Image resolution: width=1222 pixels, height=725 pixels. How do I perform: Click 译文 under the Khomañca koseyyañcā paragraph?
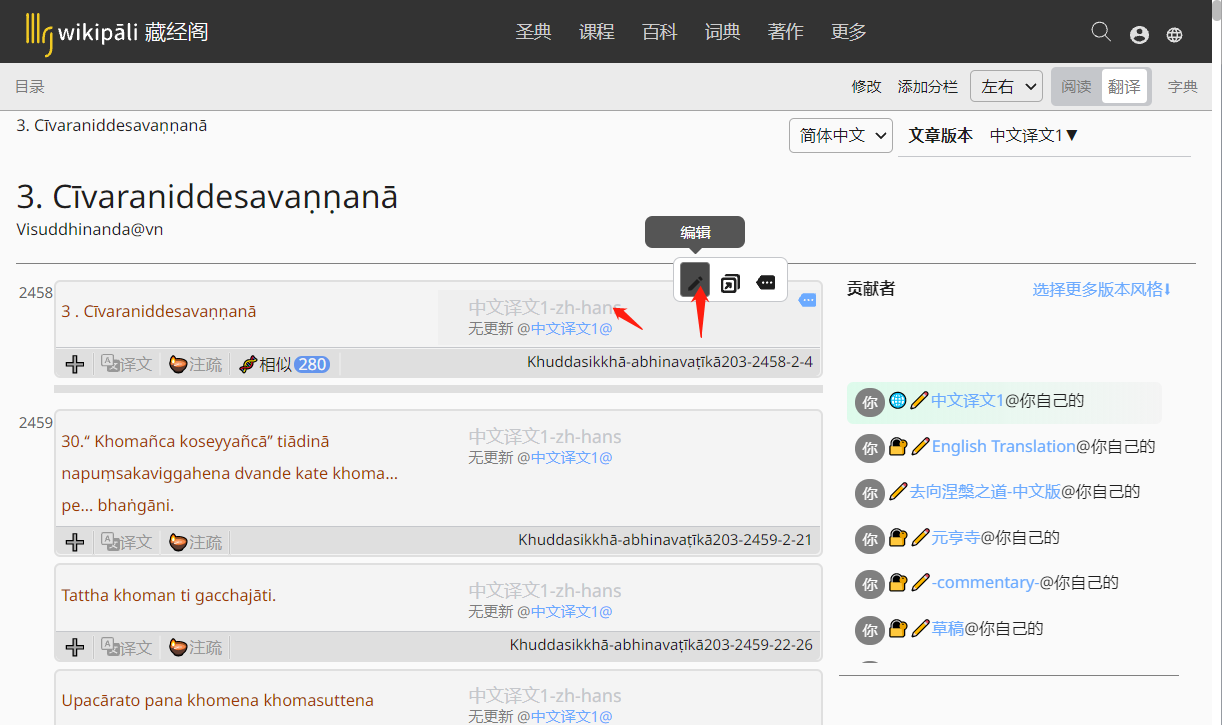point(127,542)
